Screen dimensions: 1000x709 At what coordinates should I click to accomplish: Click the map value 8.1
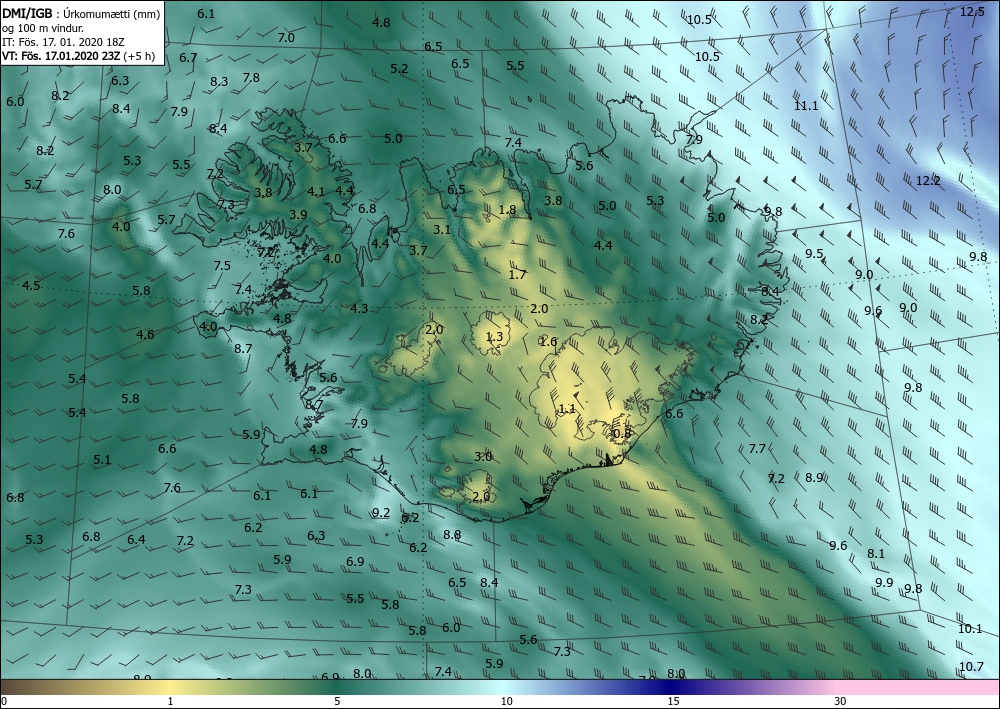[x=876, y=554]
